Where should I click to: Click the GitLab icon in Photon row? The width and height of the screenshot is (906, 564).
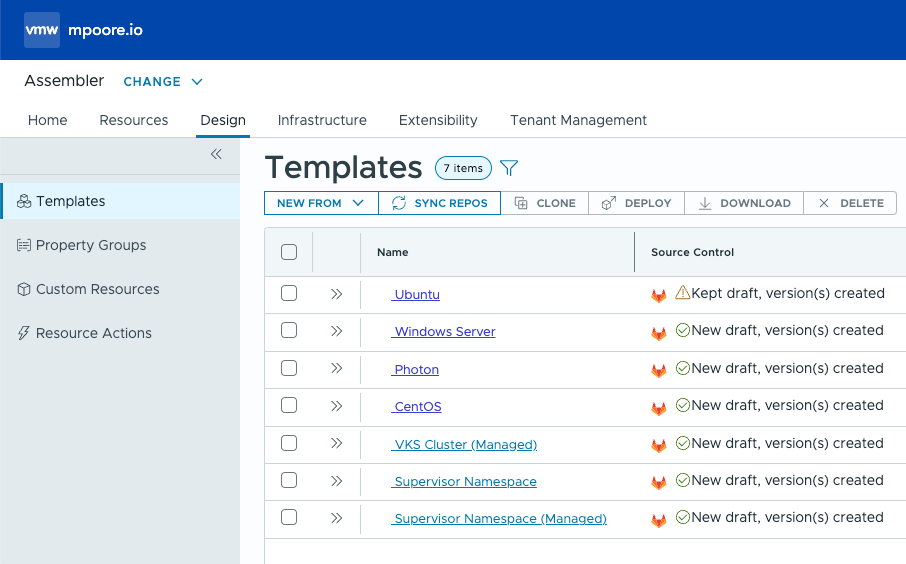click(659, 370)
